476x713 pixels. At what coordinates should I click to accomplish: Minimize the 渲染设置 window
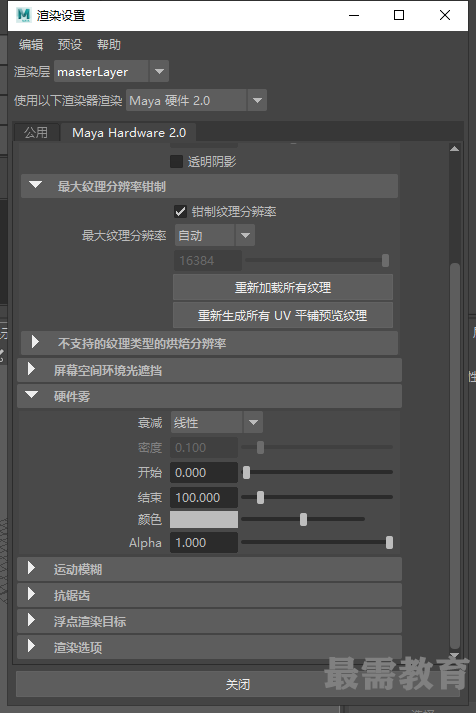tap(354, 15)
